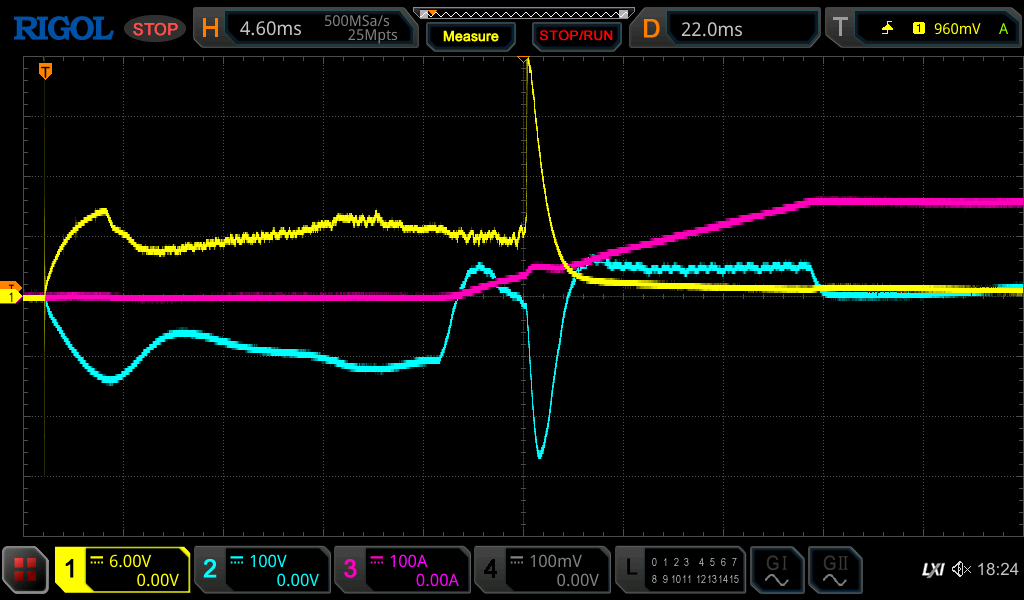Open the GI waveform generator icon
This screenshot has width=1024, height=600.
point(776,570)
